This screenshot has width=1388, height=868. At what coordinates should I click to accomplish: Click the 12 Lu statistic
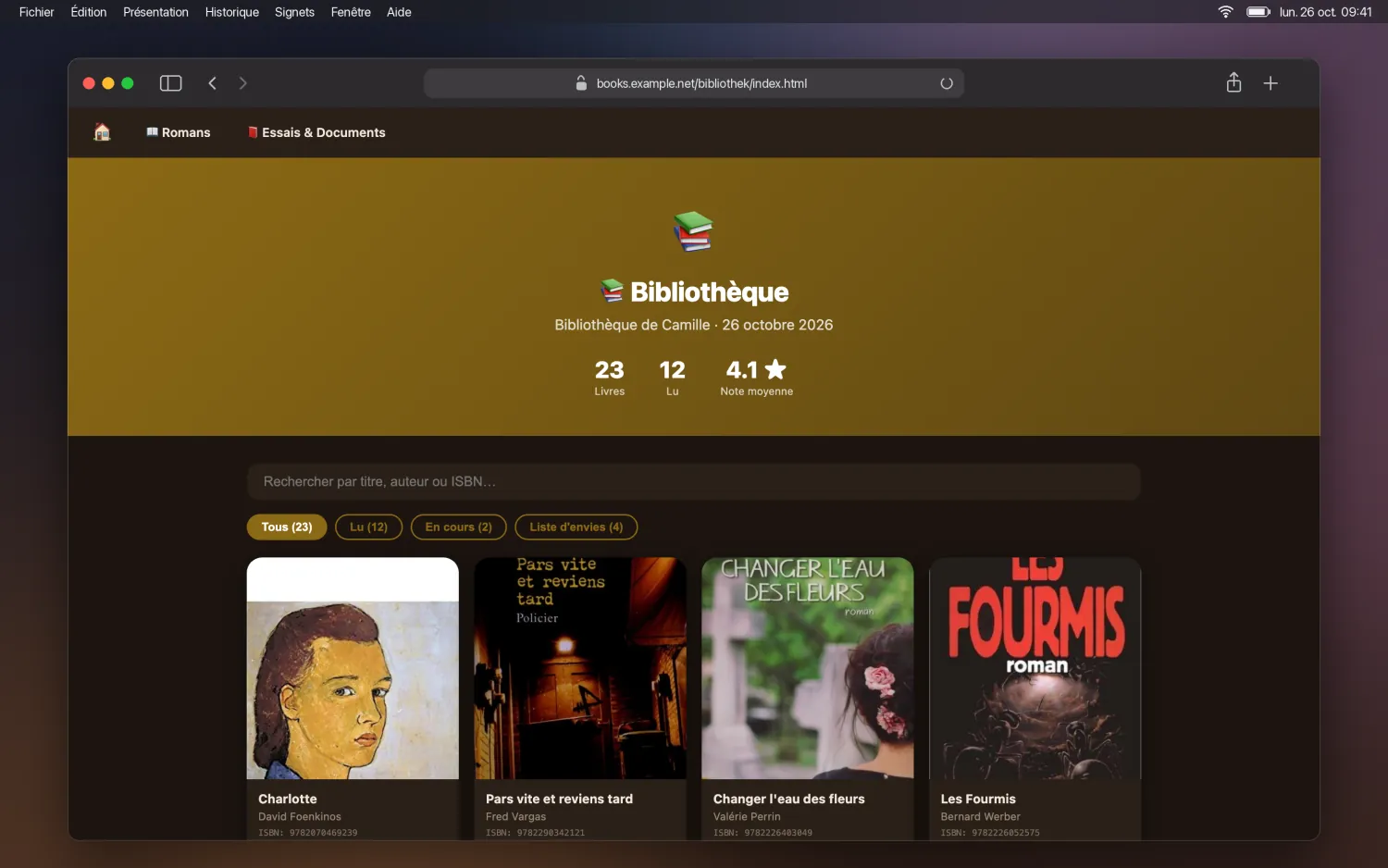pos(672,378)
